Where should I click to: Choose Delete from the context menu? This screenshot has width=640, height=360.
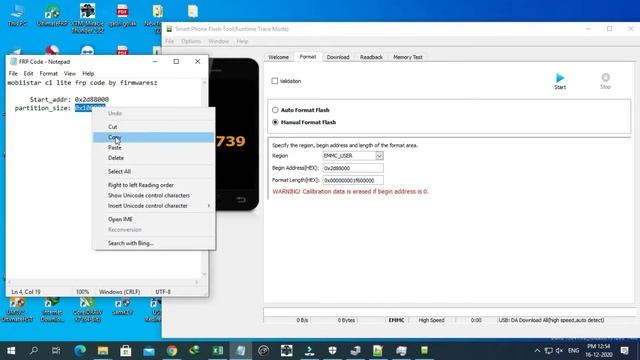(x=153, y=158)
